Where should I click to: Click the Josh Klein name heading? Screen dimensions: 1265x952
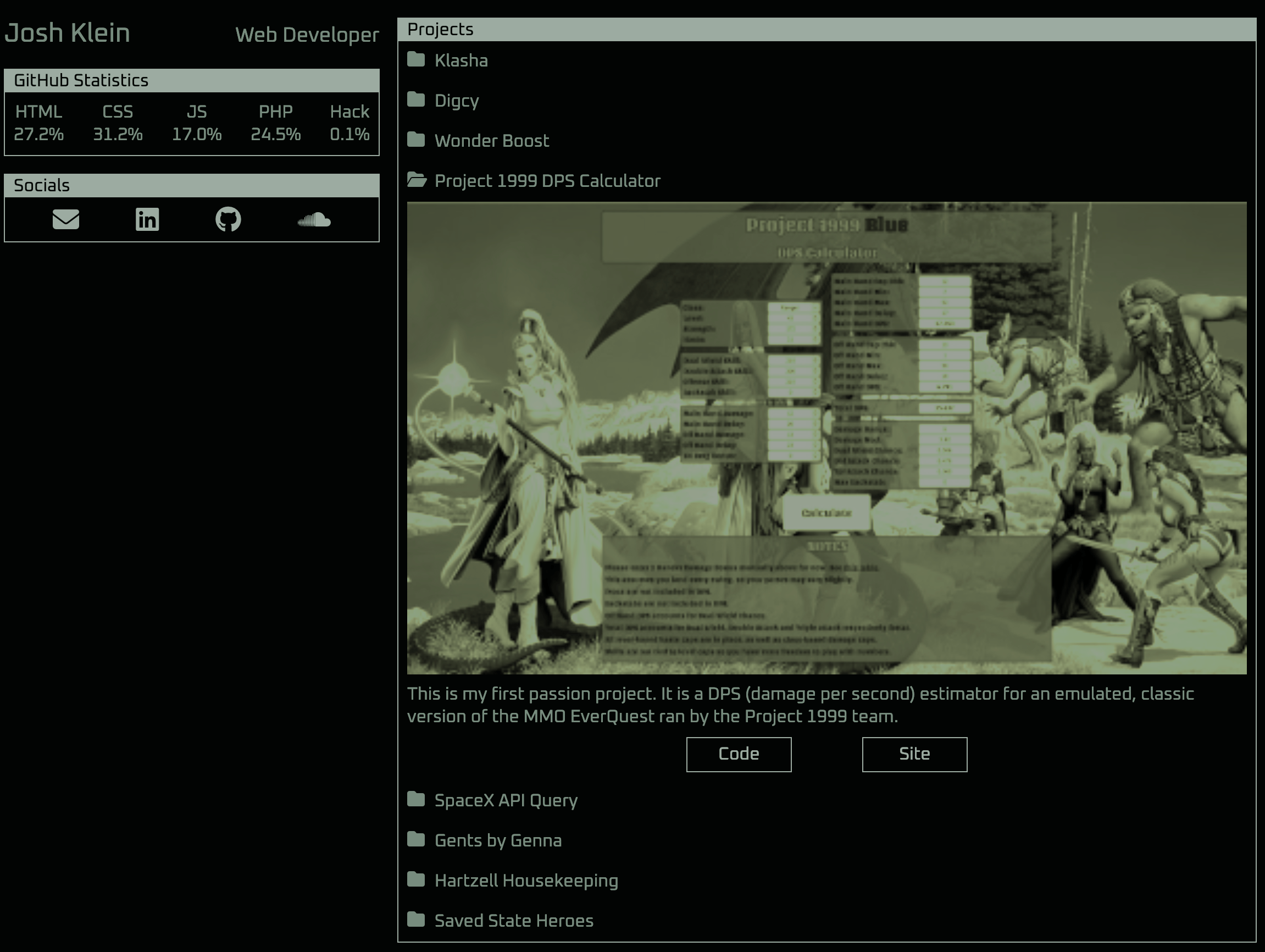(x=68, y=32)
